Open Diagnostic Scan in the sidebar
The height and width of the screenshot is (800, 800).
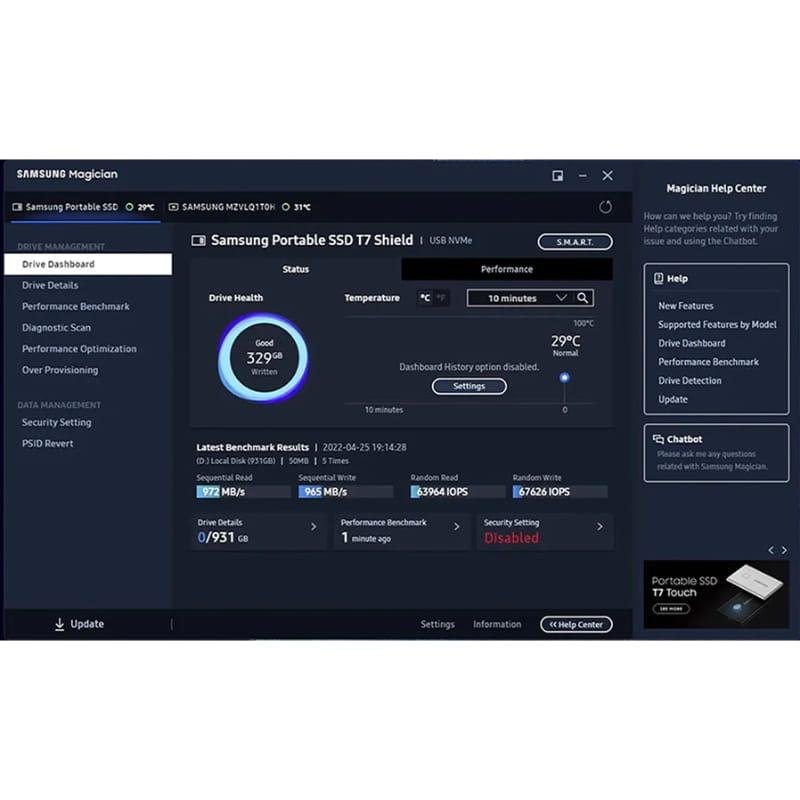tap(56, 328)
